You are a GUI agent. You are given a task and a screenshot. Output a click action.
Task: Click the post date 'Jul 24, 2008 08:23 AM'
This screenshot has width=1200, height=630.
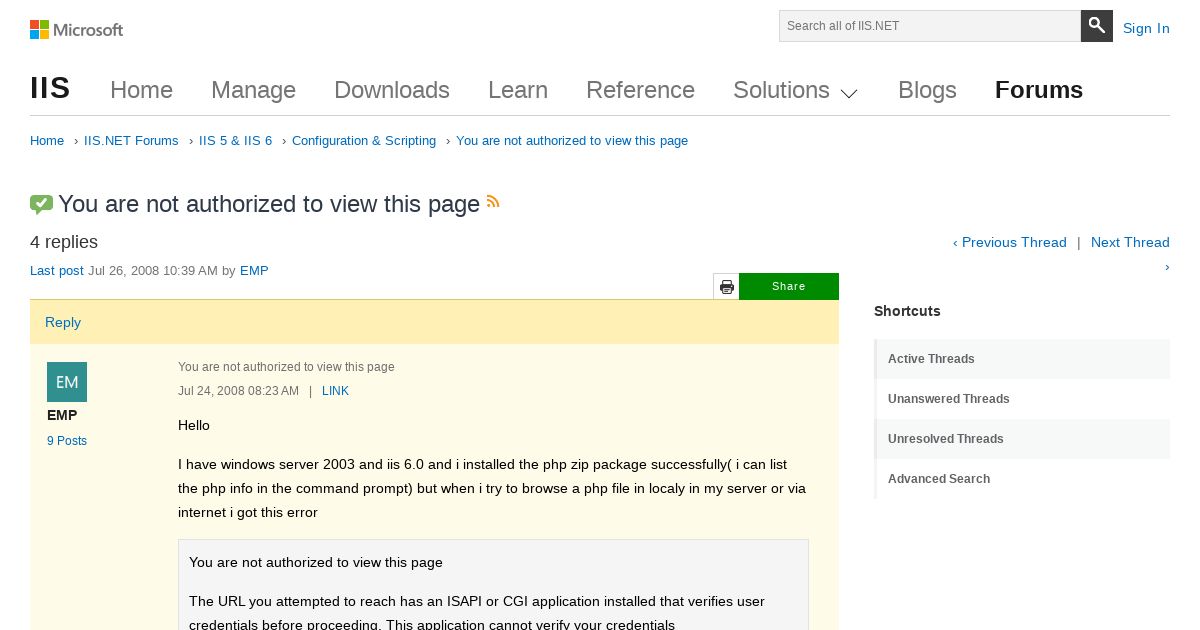pos(238,391)
